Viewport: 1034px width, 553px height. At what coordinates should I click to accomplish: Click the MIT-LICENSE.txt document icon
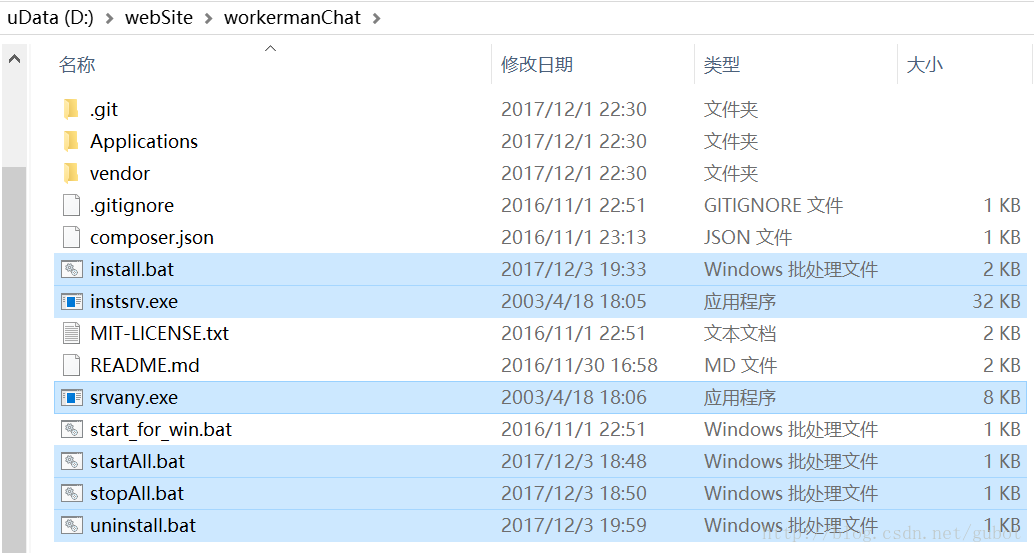71,333
